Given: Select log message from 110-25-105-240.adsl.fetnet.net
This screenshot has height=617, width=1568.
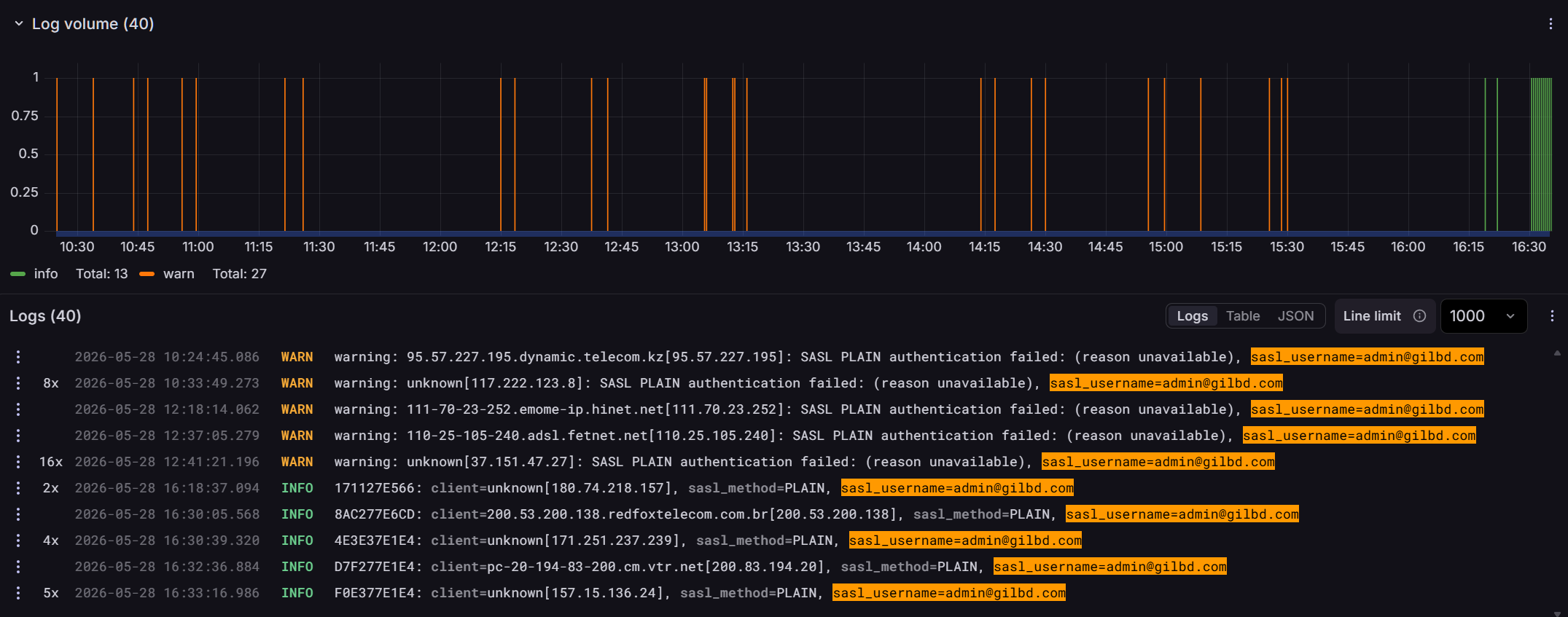Looking at the screenshot, I should coord(905,436).
